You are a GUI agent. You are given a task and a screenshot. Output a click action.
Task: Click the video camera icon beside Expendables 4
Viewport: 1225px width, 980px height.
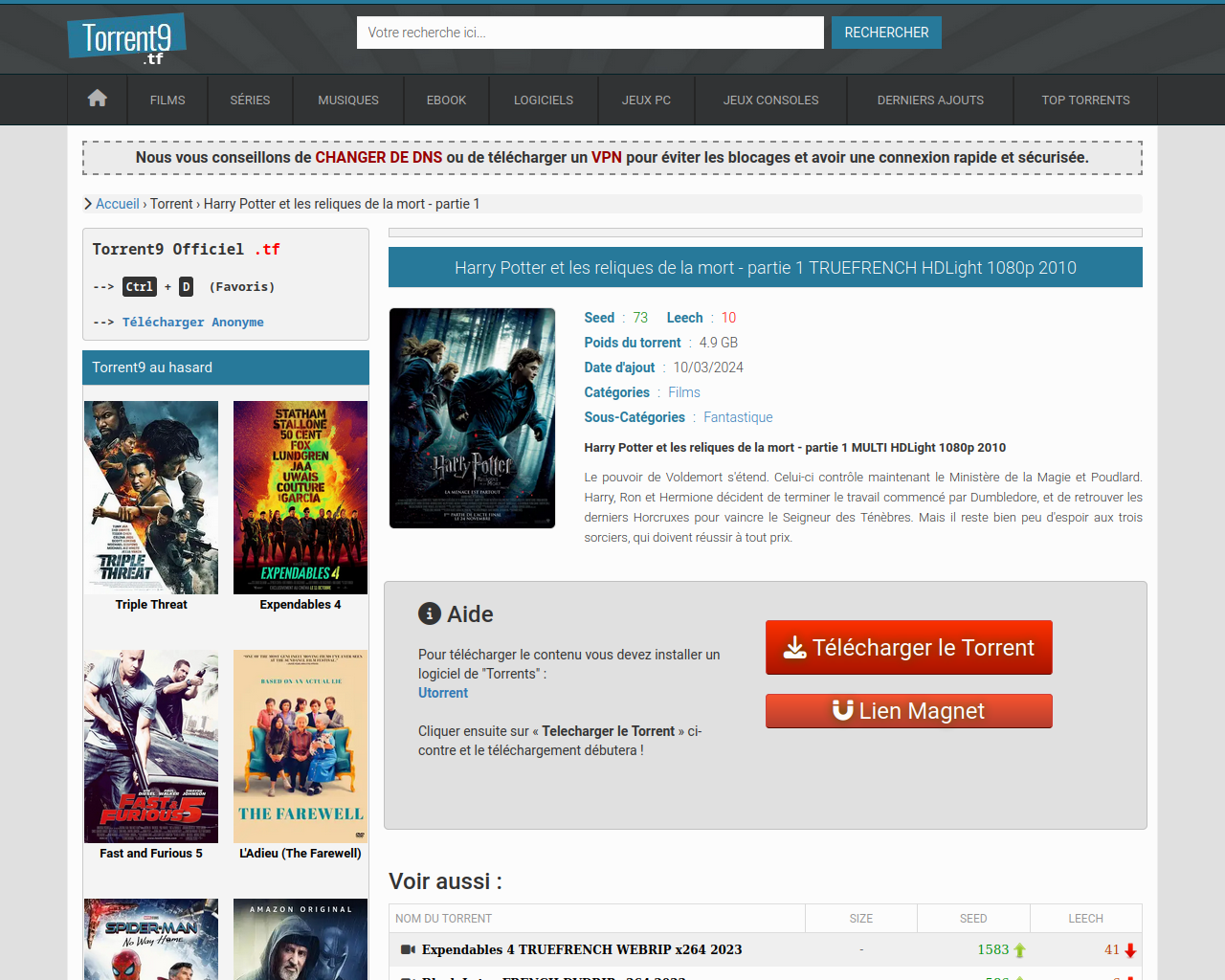tap(408, 949)
